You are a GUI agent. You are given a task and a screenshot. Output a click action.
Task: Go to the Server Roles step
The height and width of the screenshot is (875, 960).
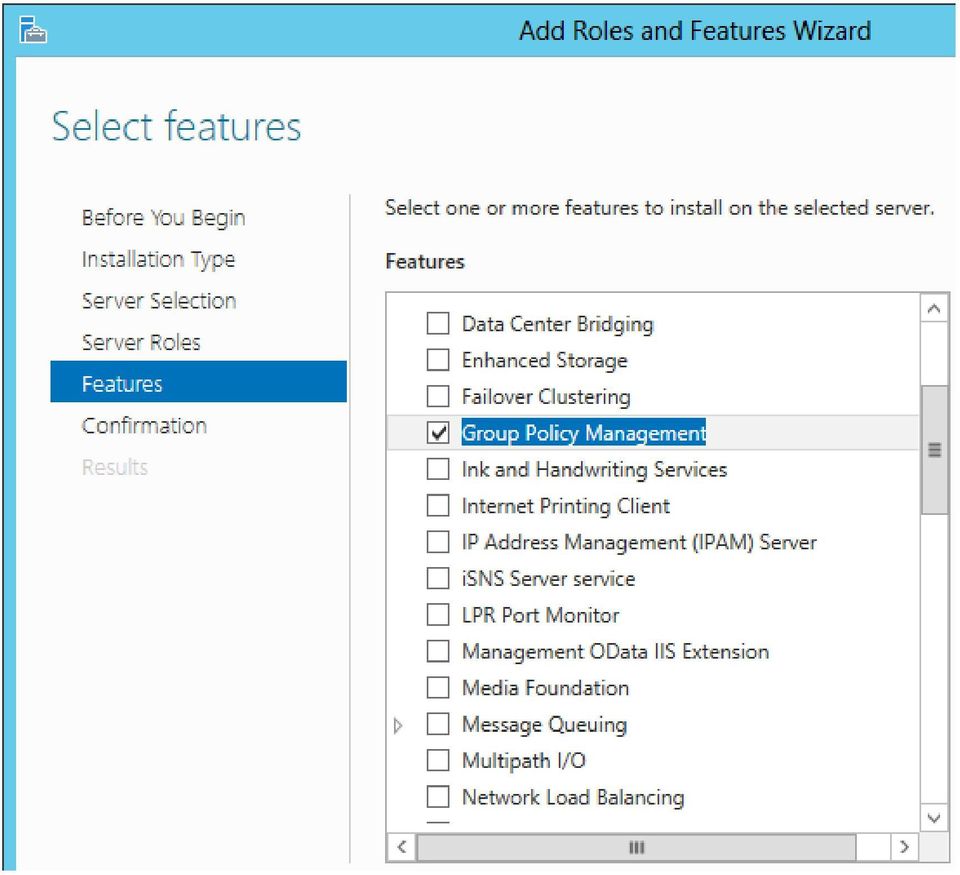141,342
